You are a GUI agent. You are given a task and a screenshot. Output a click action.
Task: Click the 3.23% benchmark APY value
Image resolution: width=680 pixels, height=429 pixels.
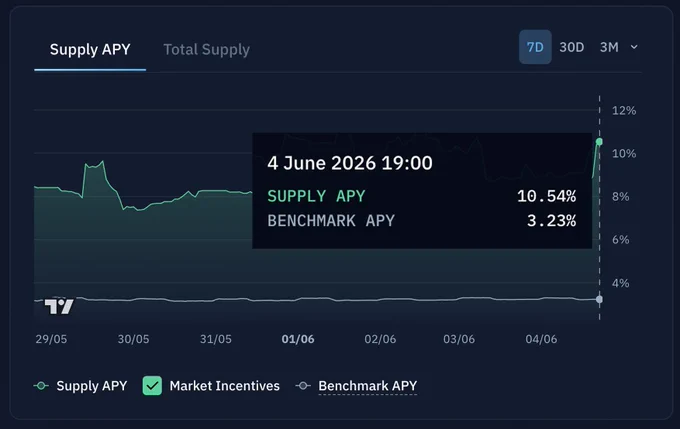click(551, 221)
